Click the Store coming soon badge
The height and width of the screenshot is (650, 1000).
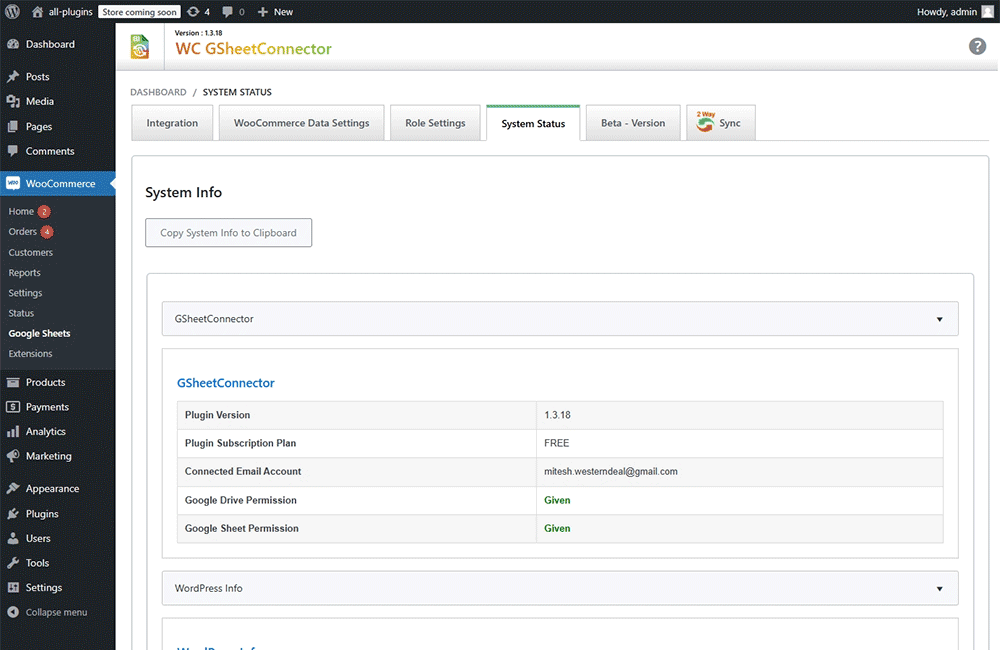point(140,11)
